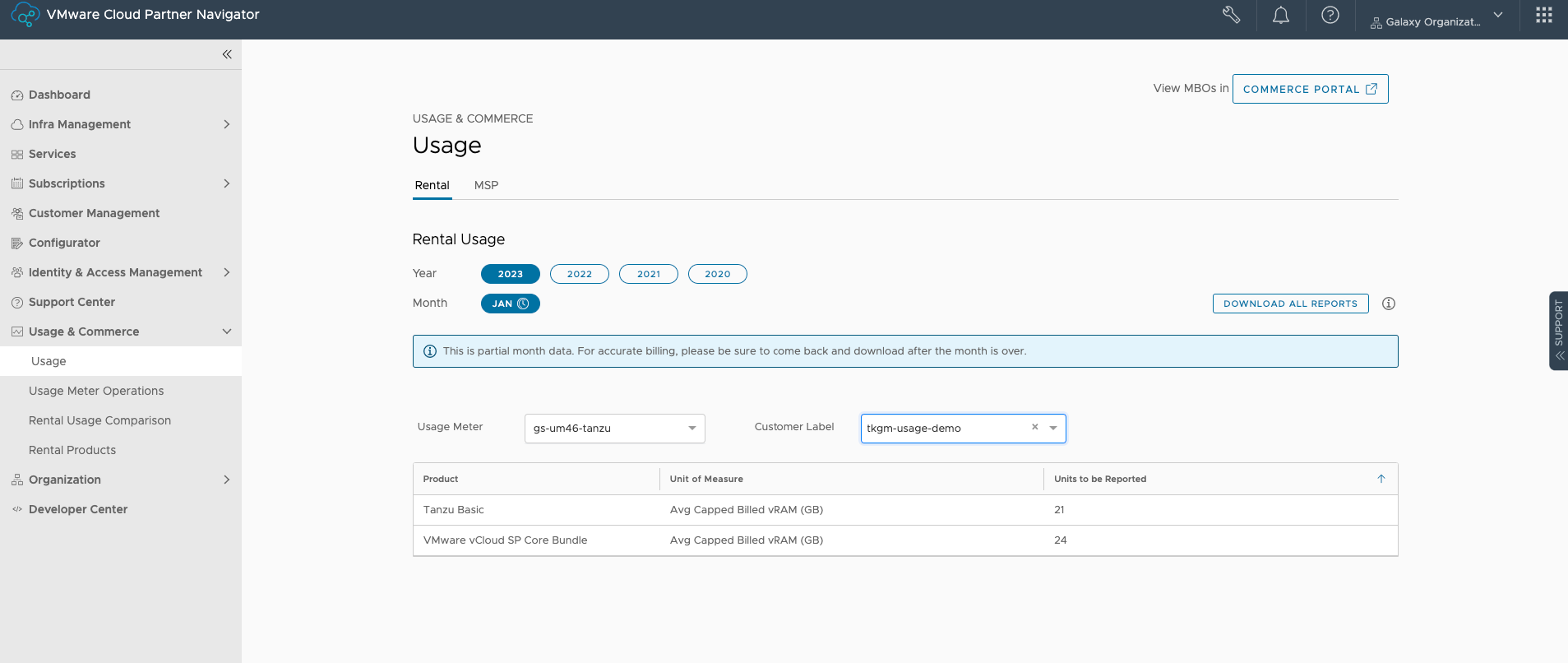1568x663 pixels.
Task: Open the wrench tools icon in header
Action: pyautogui.click(x=1231, y=15)
